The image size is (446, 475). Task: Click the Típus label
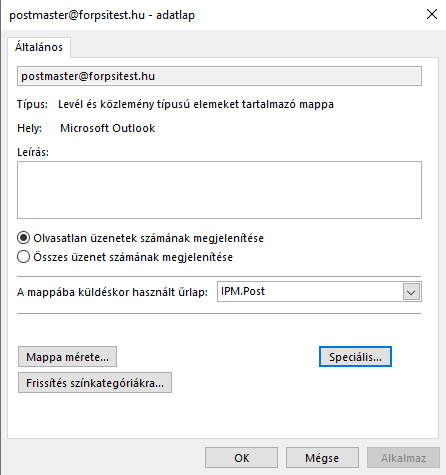point(32,104)
